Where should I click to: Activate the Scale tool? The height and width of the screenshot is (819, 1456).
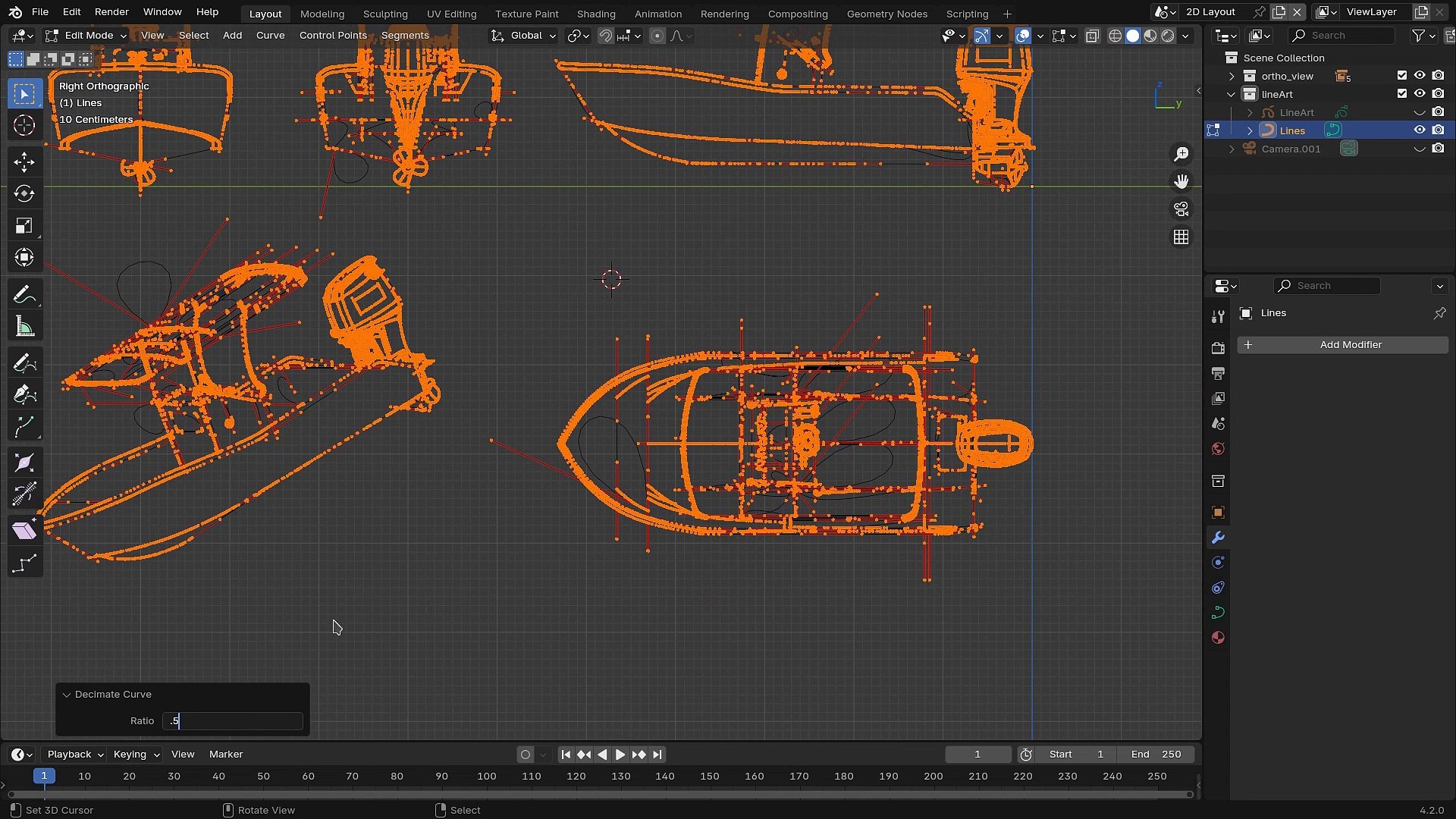tap(24, 226)
